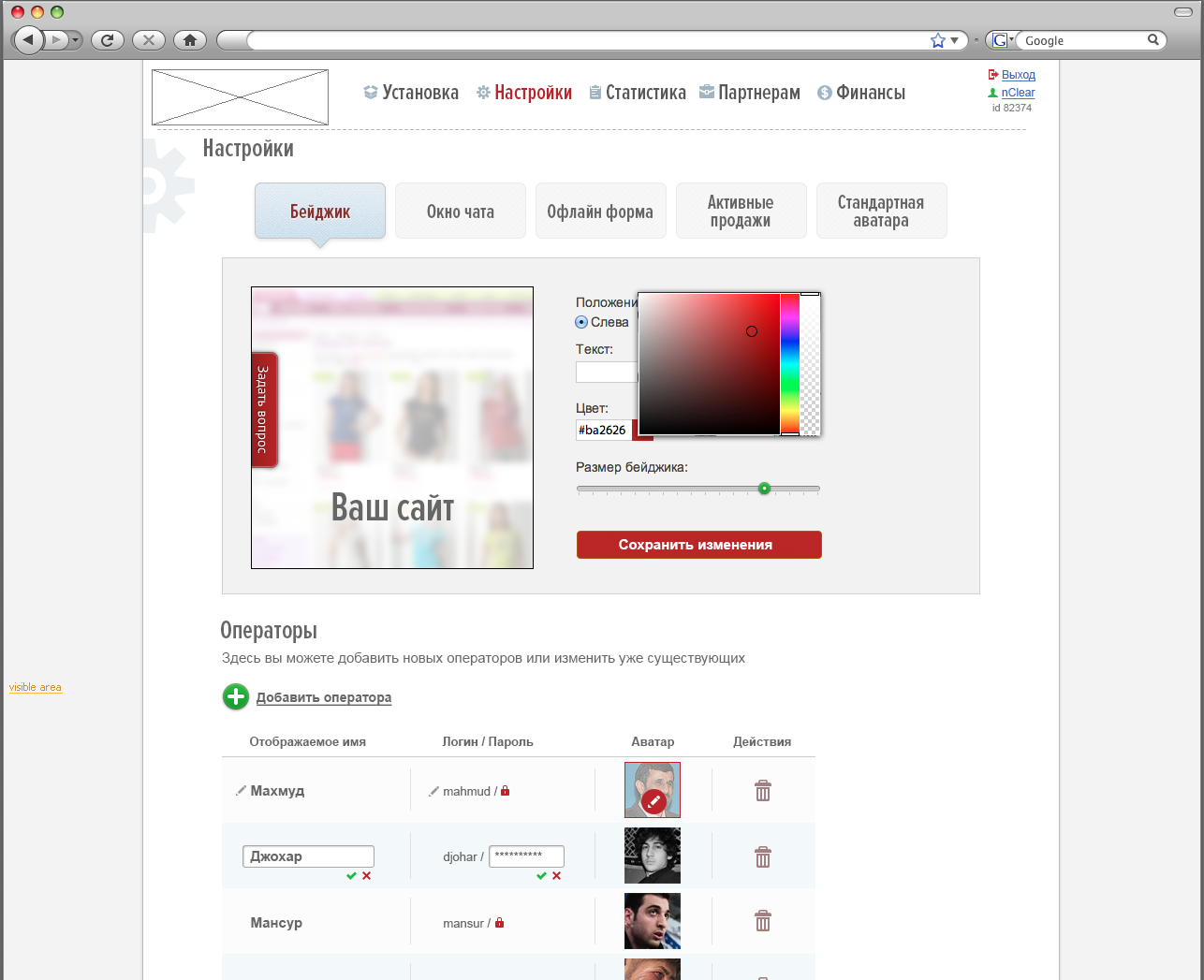Click the #ba2626 color hex input field
The width and height of the screenshot is (1204, 980).
[x=603, y=431]
